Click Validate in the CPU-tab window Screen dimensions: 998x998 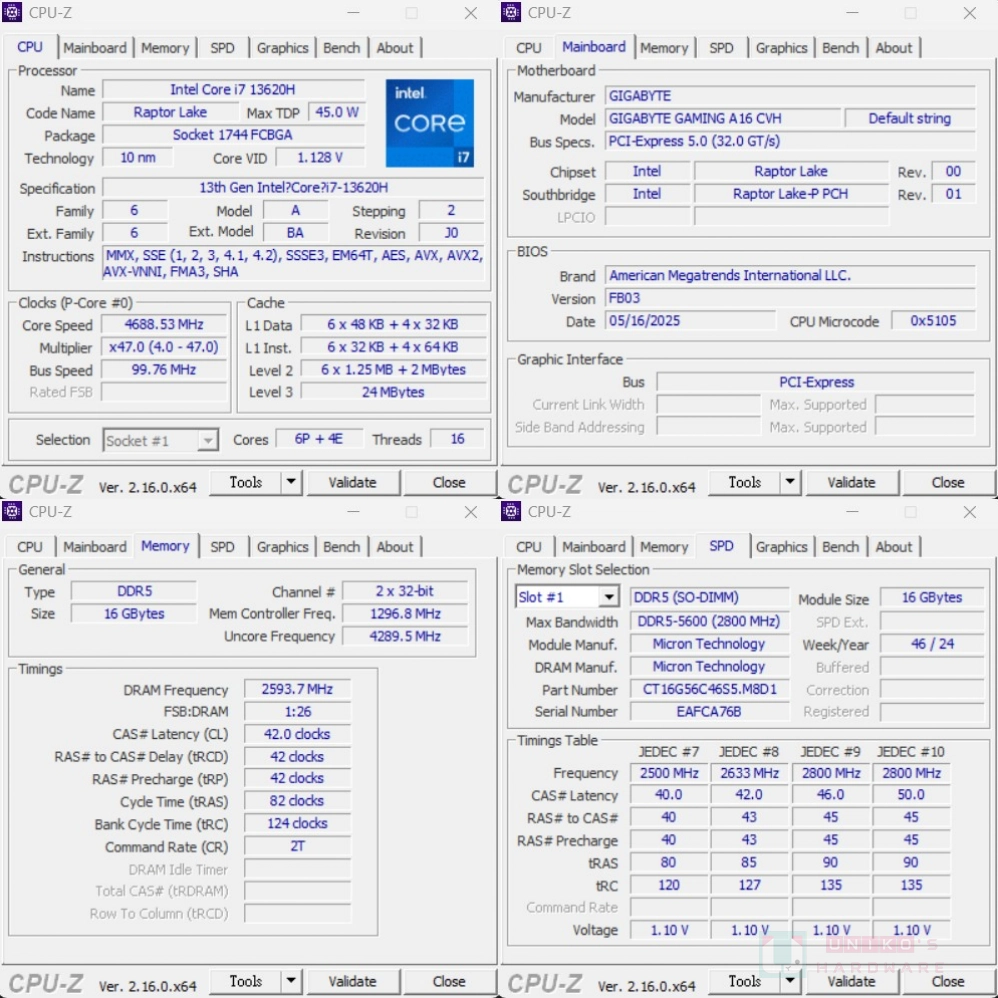(x=353, y=482)
